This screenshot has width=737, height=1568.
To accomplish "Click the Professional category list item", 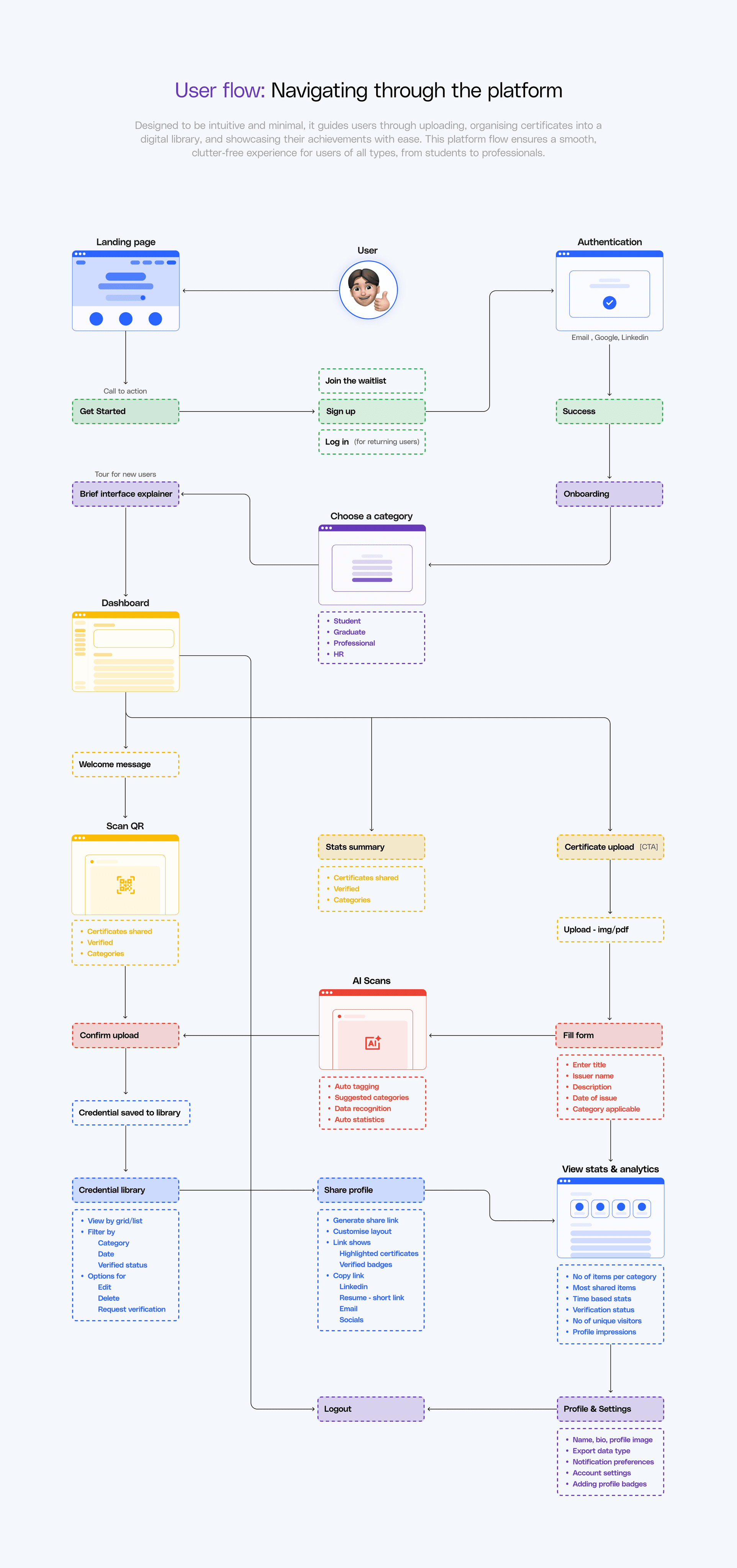I will click(354, 644).
